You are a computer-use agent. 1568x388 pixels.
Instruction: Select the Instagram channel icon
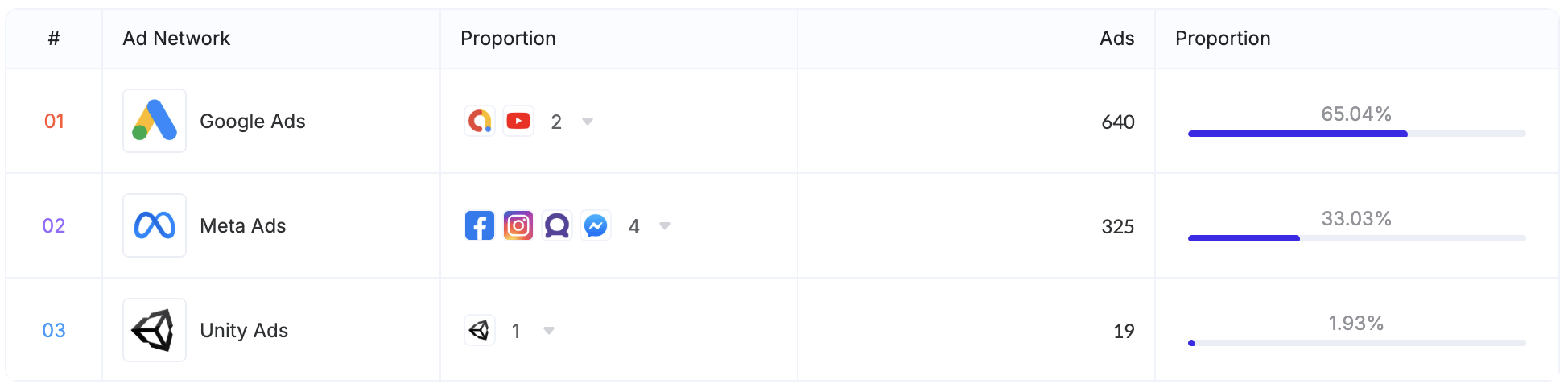(518, 225)
